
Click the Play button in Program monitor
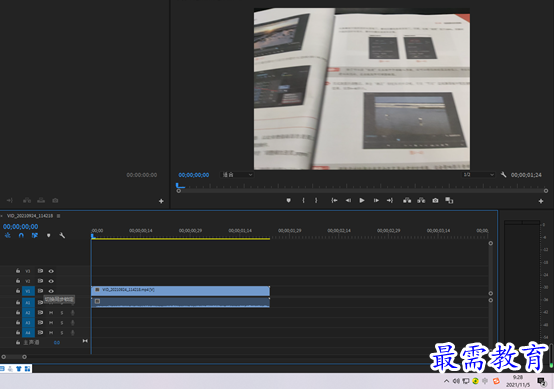[x=362, y=200]
